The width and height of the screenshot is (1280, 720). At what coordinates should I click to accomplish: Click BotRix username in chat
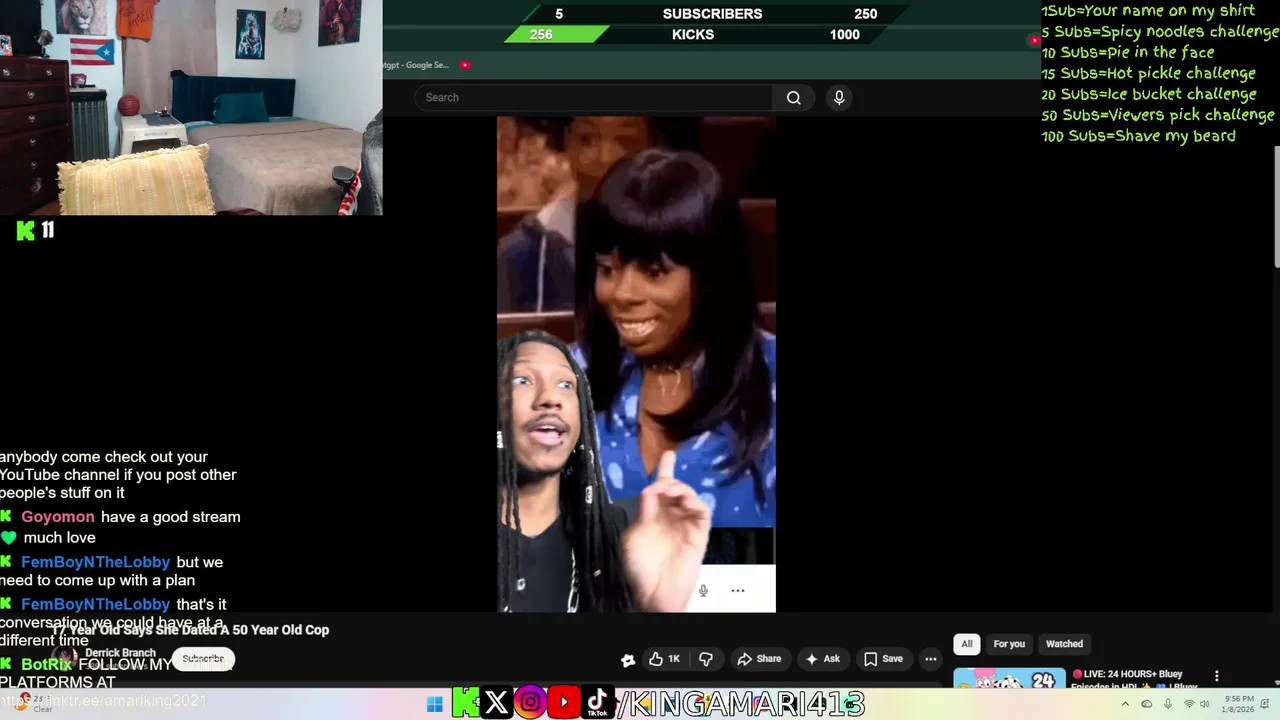46,665
